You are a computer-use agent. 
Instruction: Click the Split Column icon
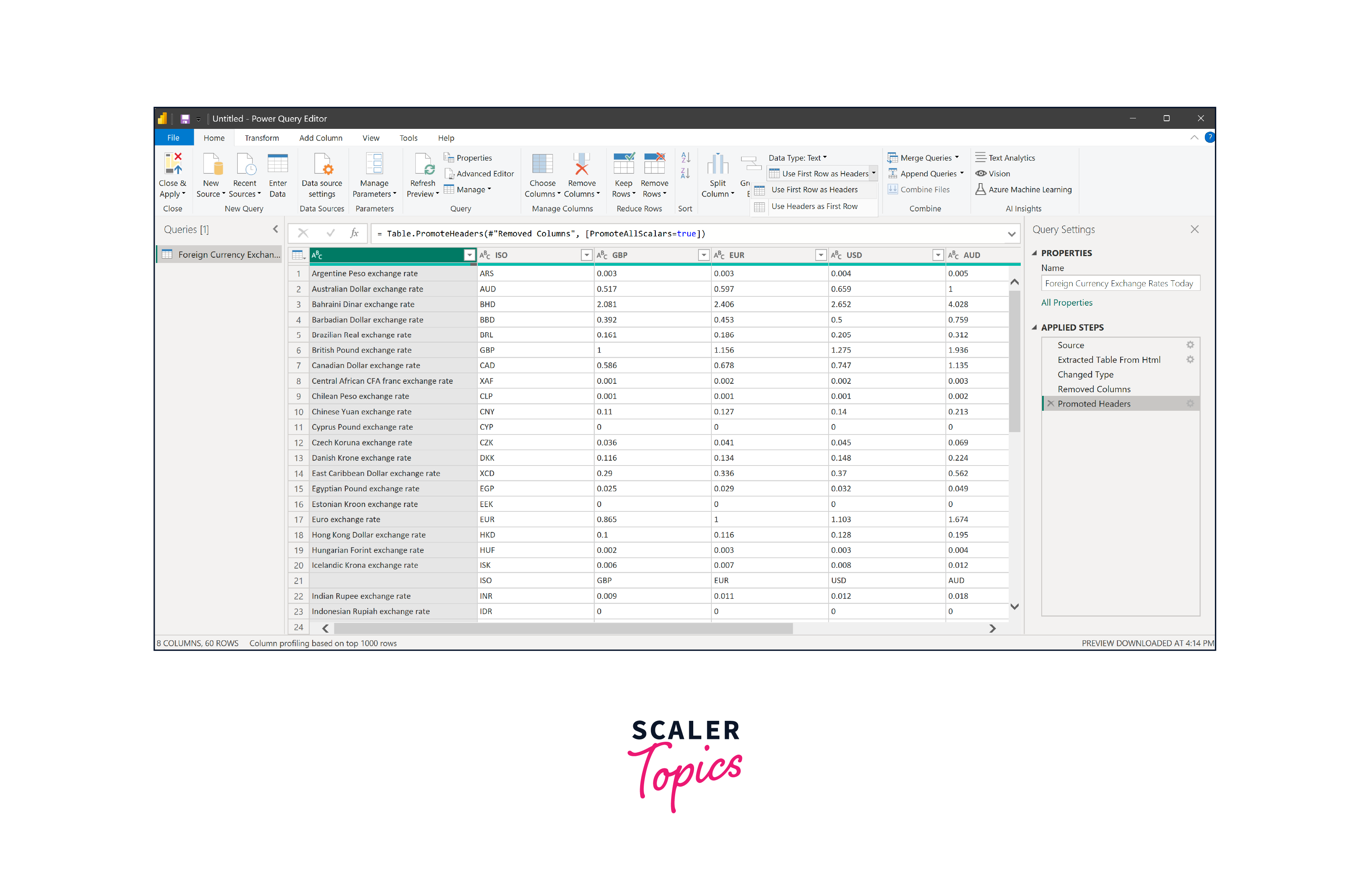[x=717, y=163]
